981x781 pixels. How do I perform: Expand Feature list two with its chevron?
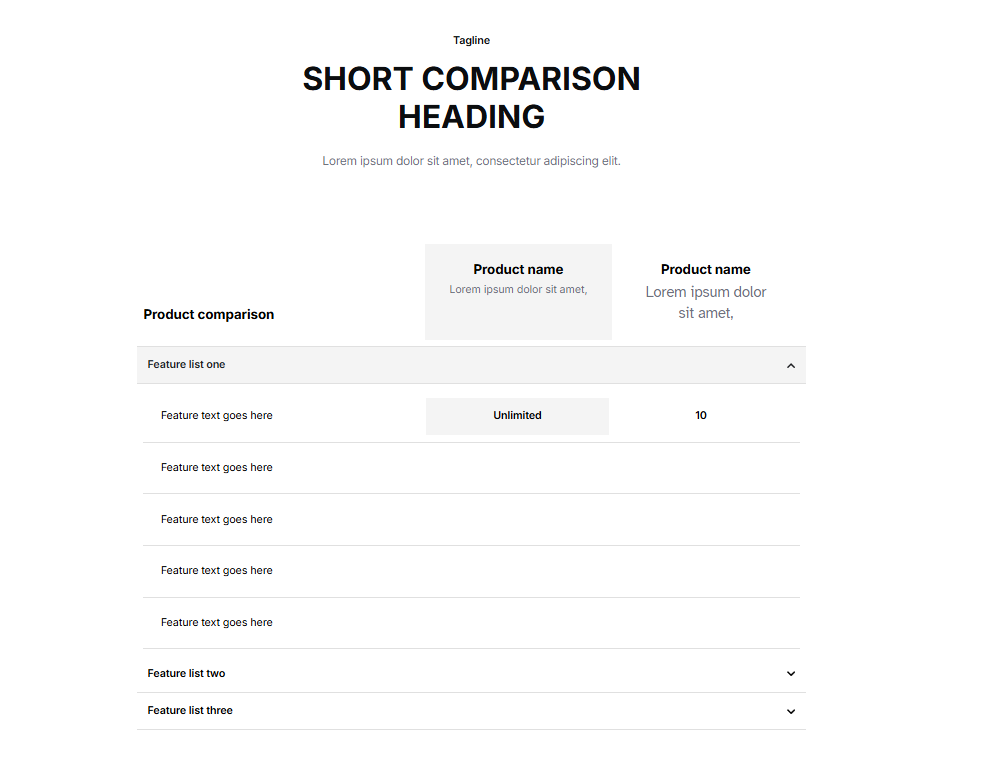coord(790,674)
